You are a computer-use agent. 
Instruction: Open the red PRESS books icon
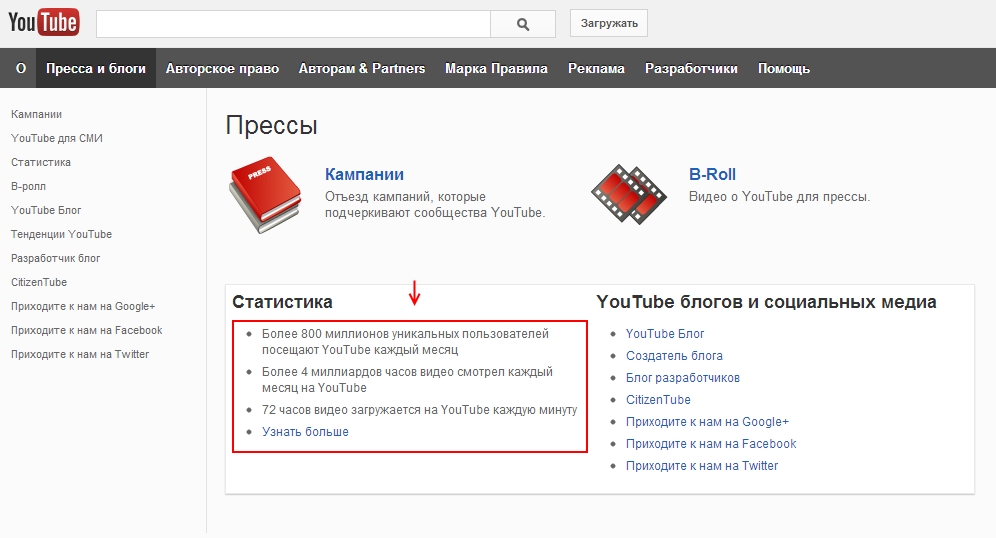(266, 194)
